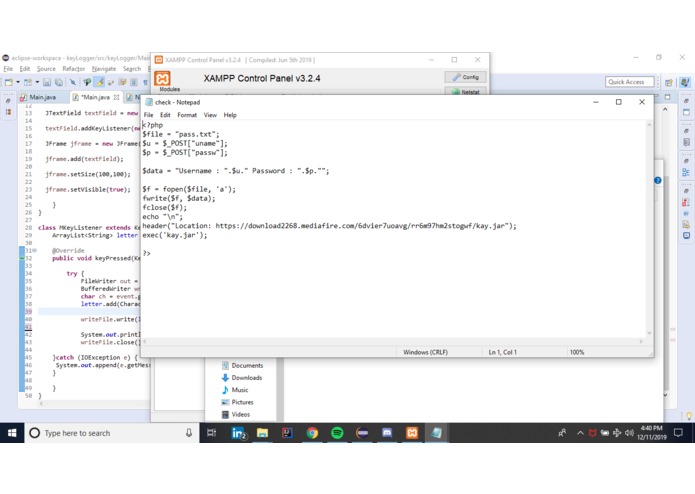Click the Windows (CRLF) status bar entry
695x494 pixels.
[x=426, y=352]
